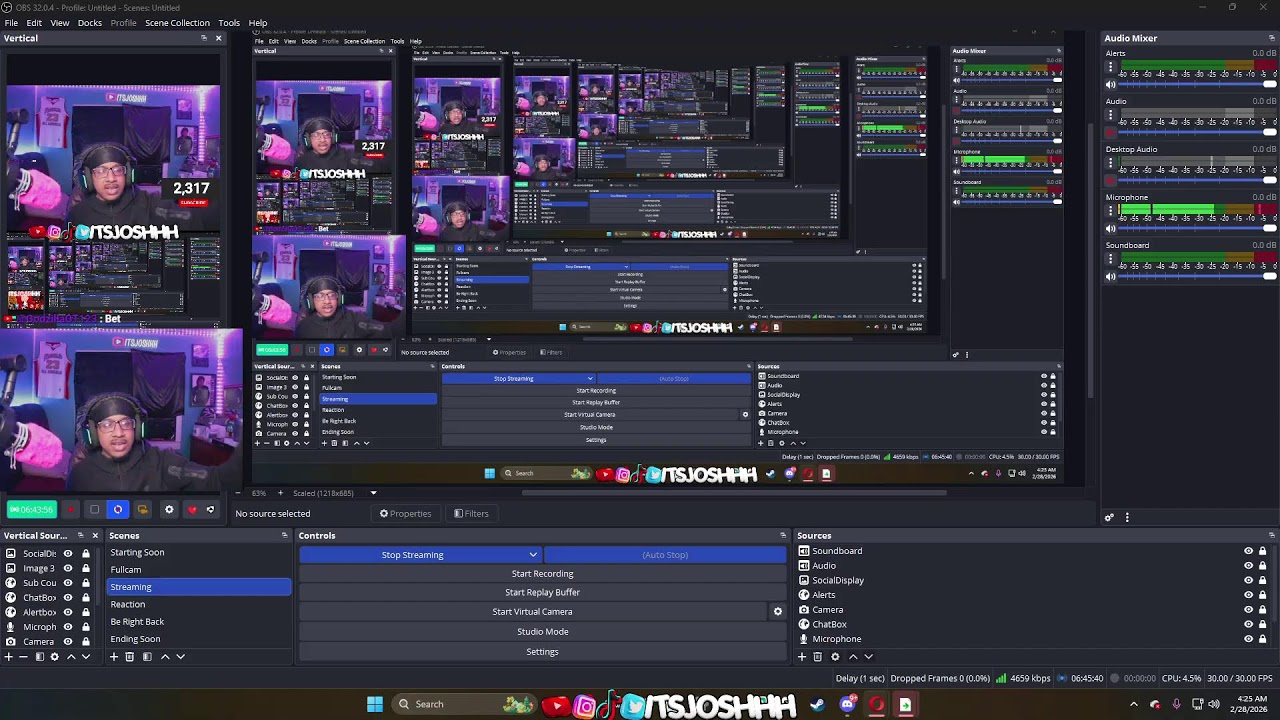Open scene filters icon in Scenes toolbar

(x=147, y=657)
